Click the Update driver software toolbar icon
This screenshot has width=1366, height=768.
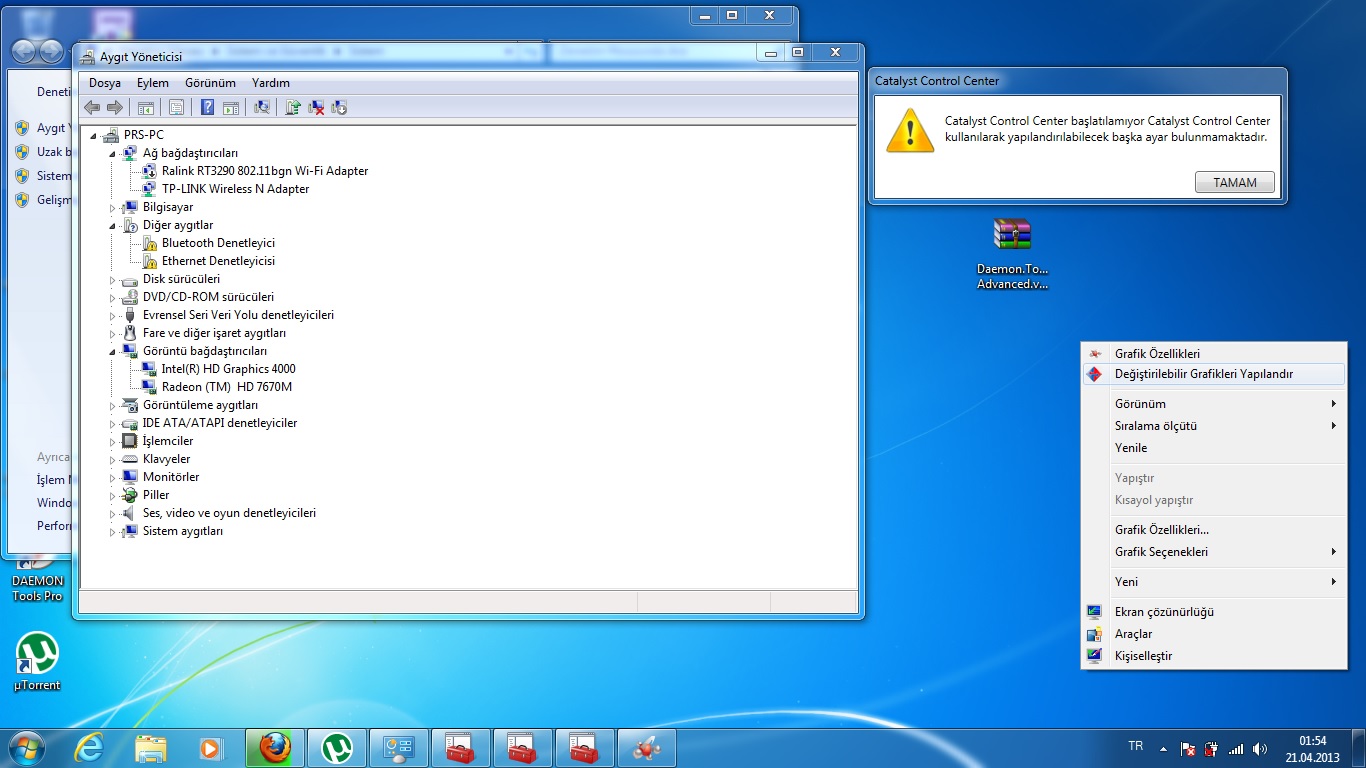[x=293, y=107]
